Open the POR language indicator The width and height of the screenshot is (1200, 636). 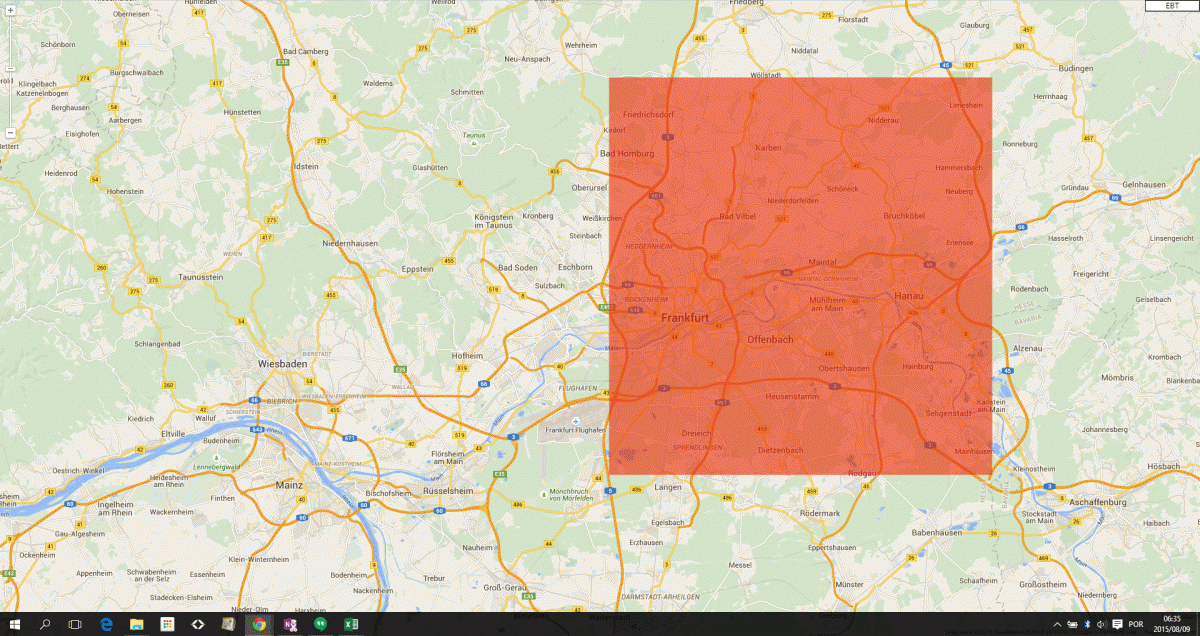point(1136,624)
